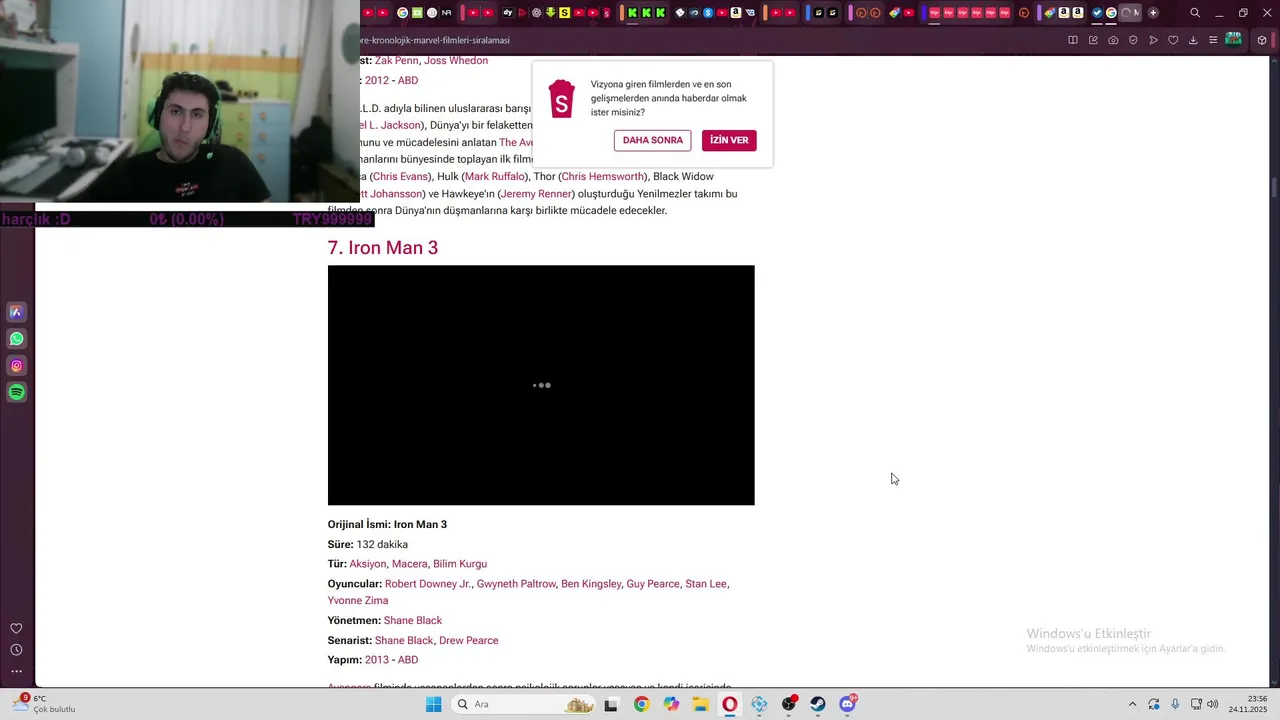Click the taskbar search box 'Ara'

coord(525,704)
